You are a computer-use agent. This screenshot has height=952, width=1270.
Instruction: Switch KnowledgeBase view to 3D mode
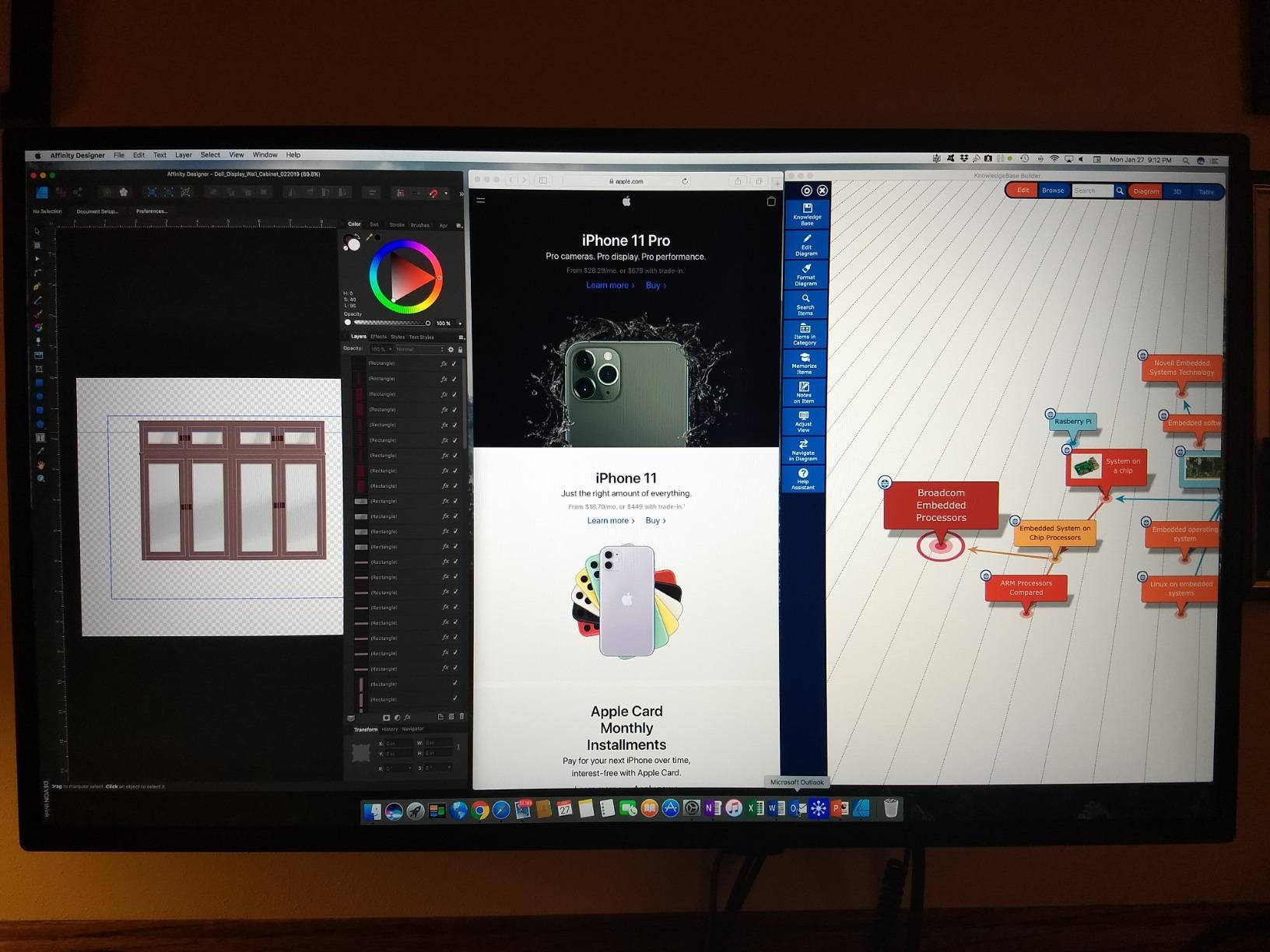[1177, 191]
